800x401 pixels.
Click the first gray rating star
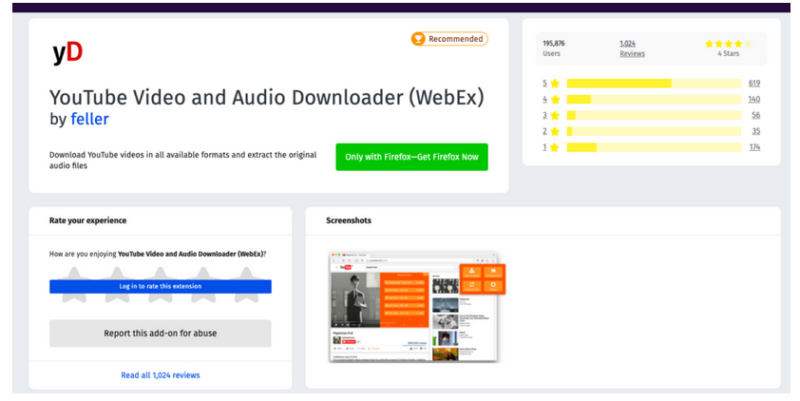coord(74,285)
